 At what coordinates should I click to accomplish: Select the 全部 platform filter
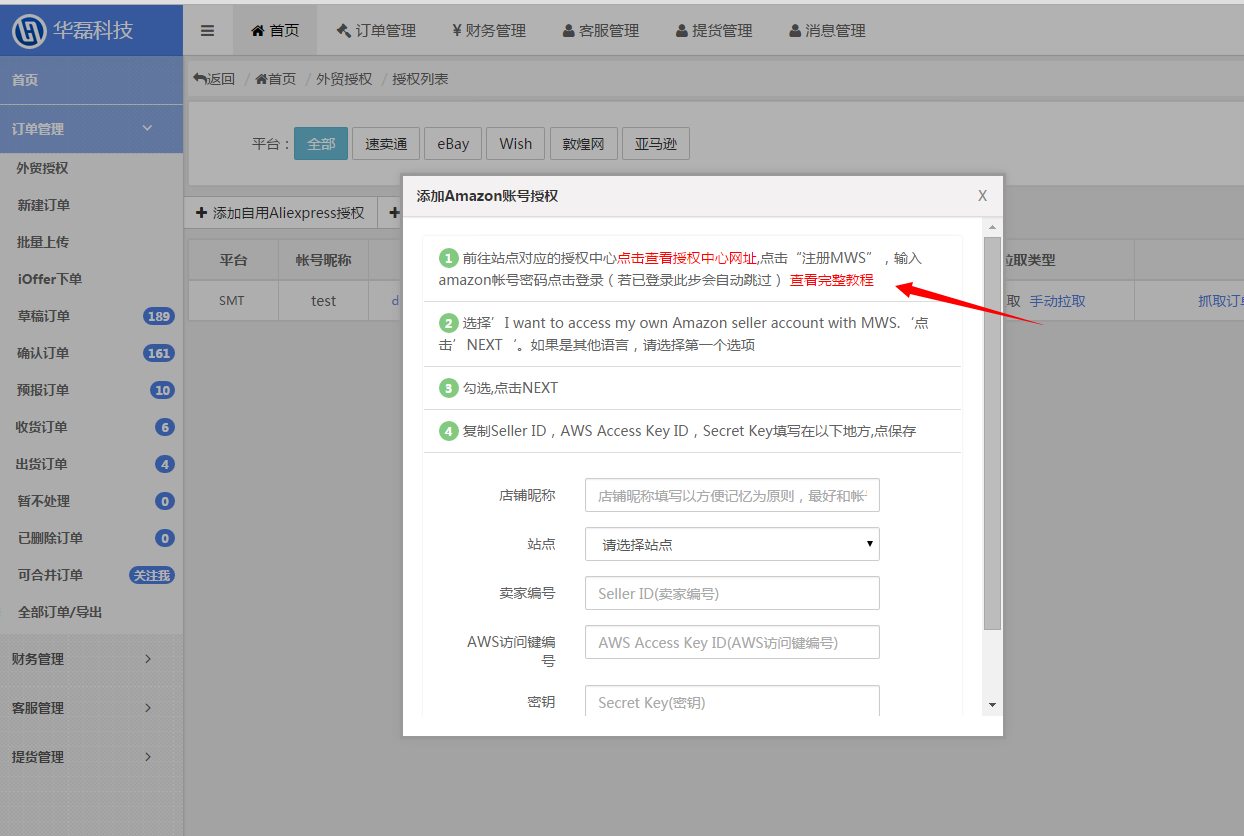[321, 144]
